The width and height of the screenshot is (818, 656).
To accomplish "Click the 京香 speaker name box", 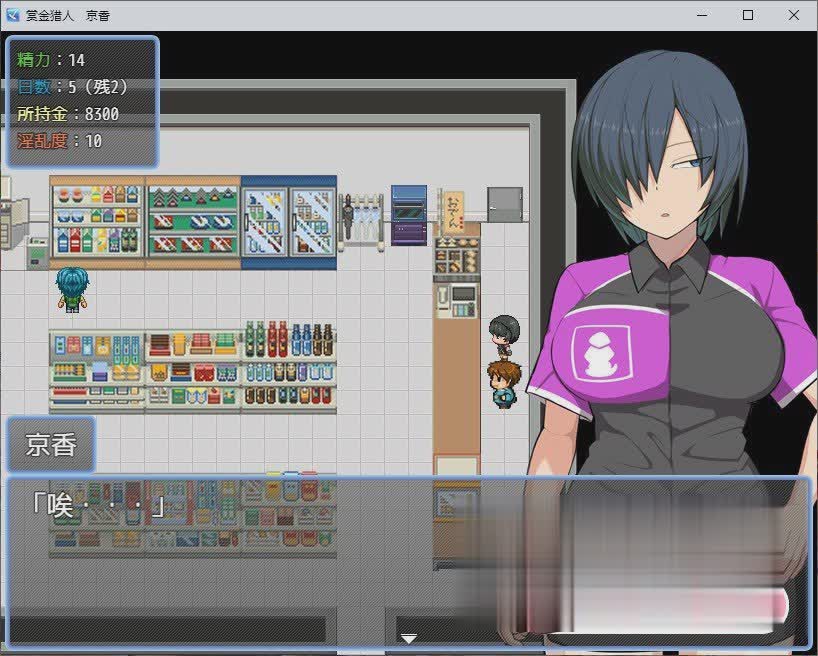I will (51, 445).
